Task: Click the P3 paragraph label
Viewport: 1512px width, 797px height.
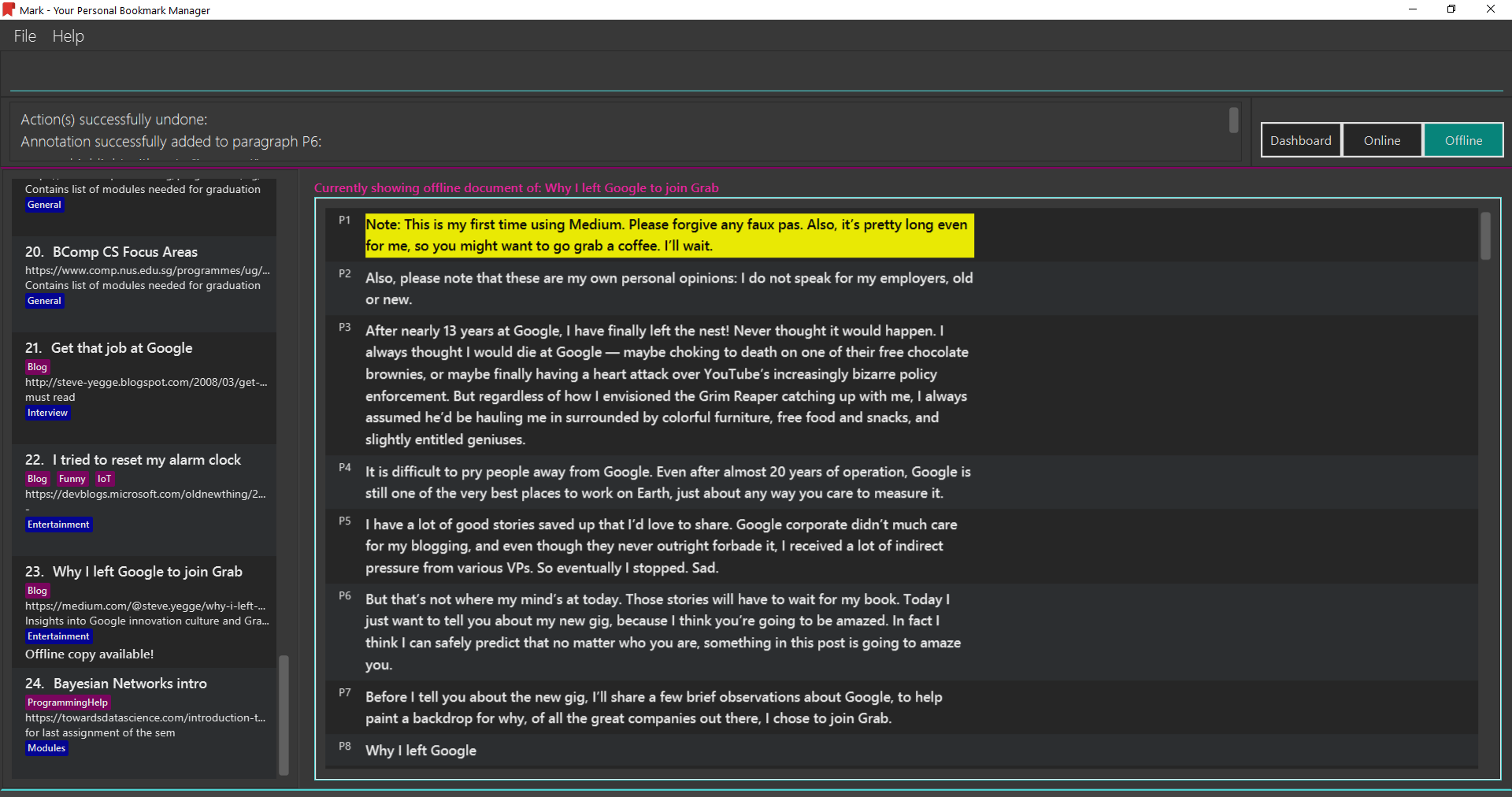Action: tap(345, 327)
